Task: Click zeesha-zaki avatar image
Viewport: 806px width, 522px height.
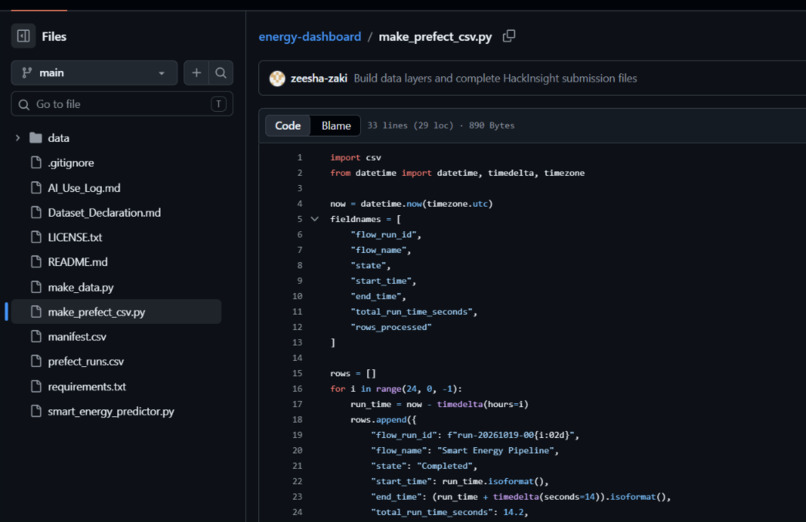Action: click(x=278, y=78)
